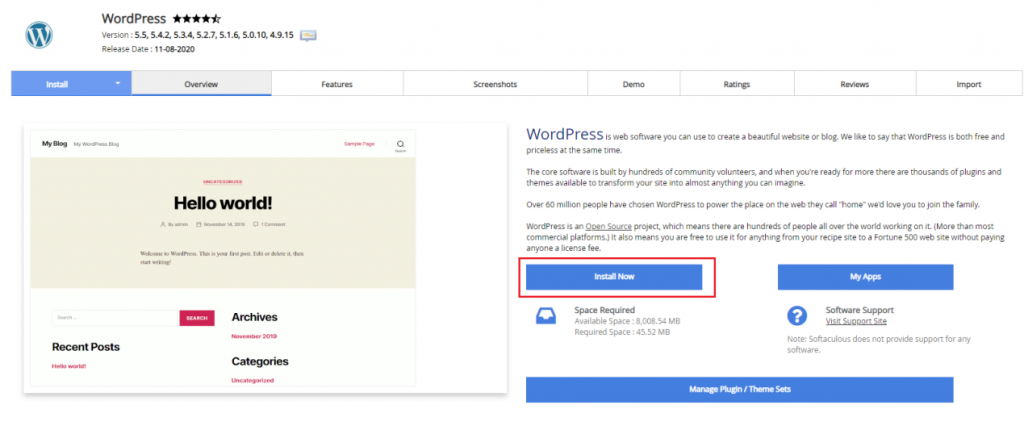Click the Software Support label

859,310
